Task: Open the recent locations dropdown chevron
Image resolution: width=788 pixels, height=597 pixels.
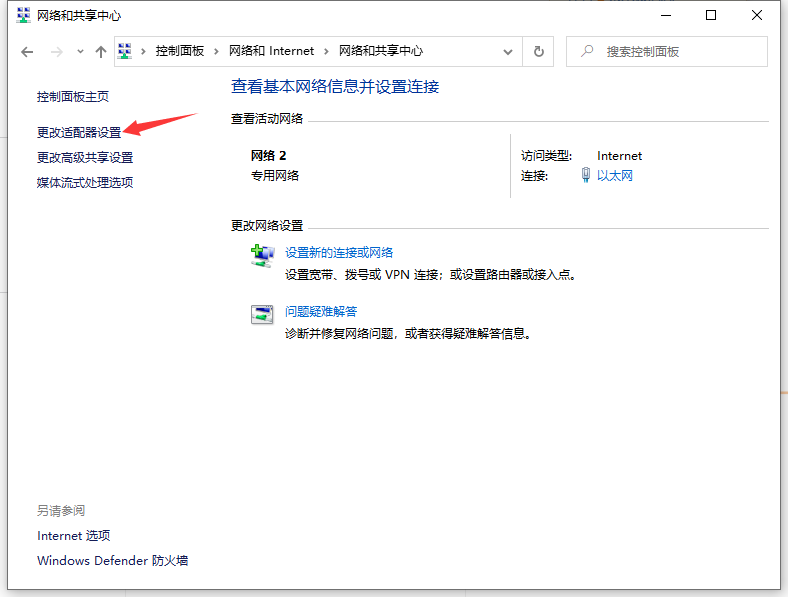Action: tap(80, 51)
